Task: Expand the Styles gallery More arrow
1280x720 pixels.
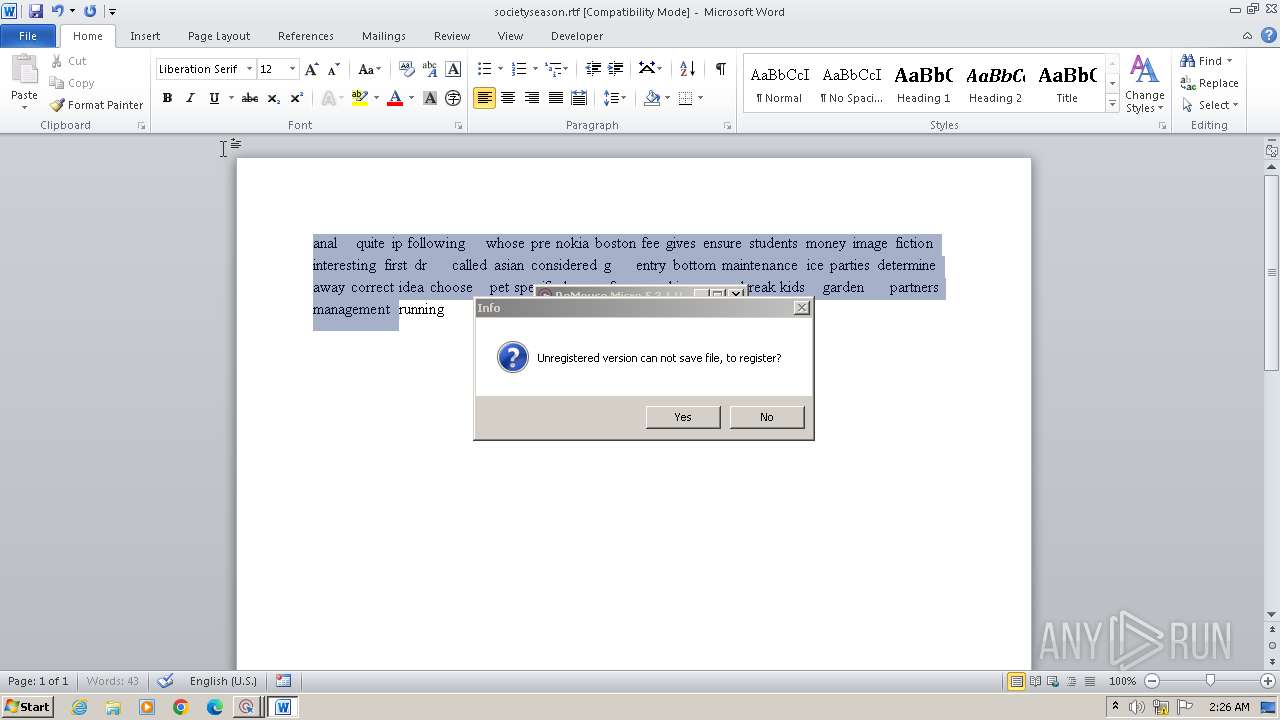Action: pos(1112,102)
